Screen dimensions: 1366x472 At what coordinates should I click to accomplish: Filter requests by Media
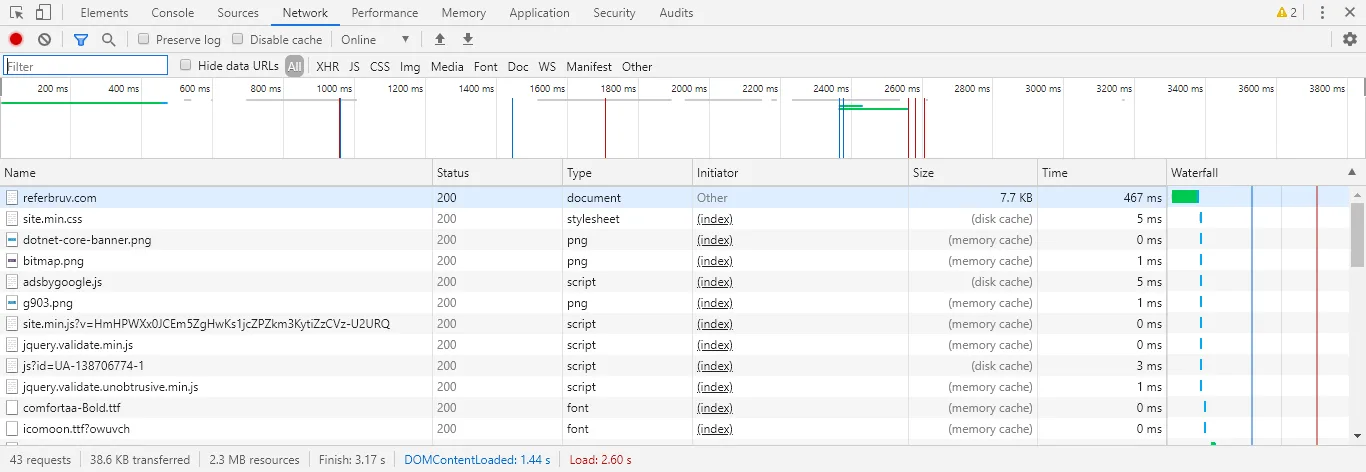(x=447, y=67)
